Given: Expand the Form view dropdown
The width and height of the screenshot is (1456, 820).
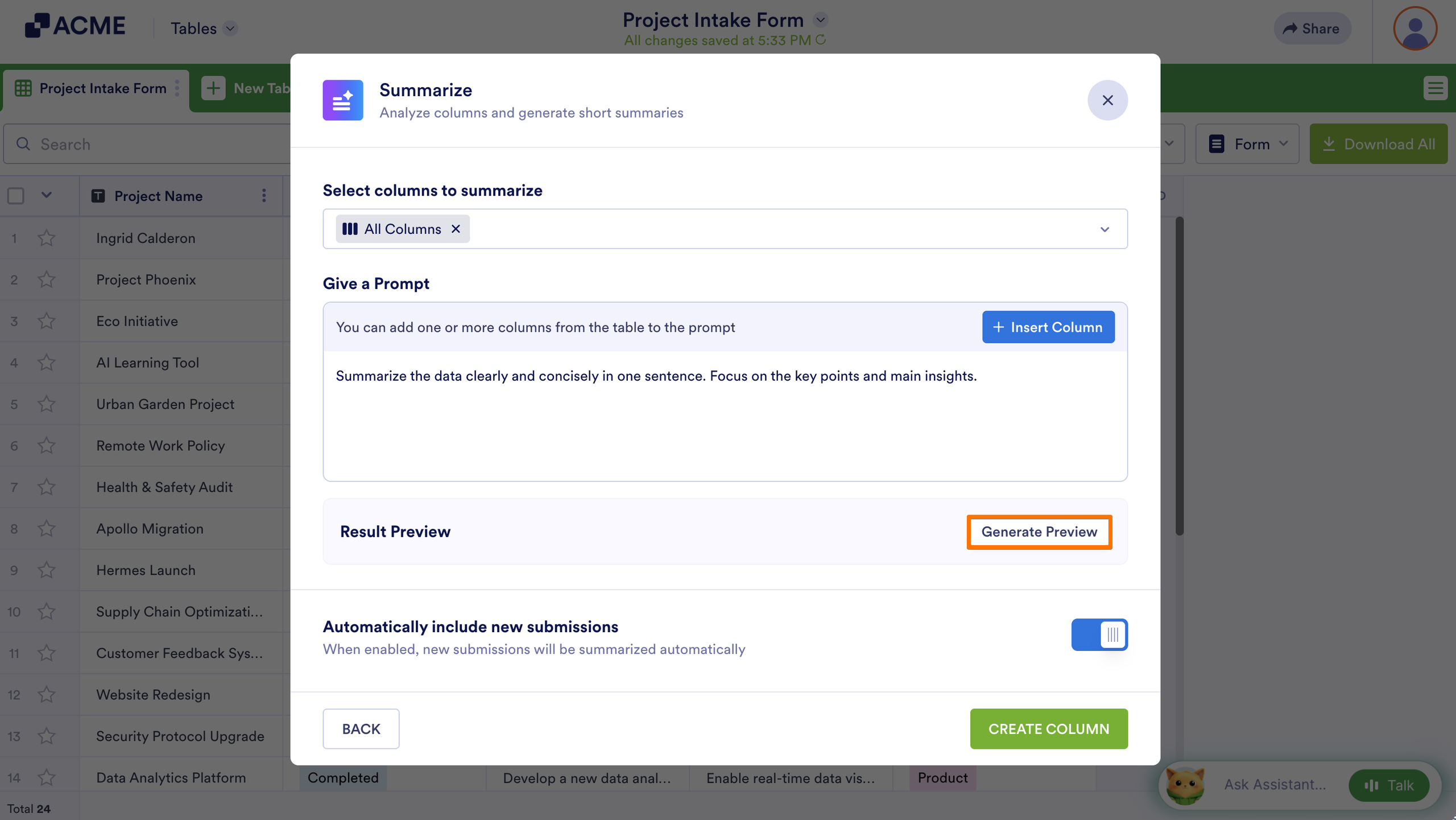Looking at the screenshot, I should [x=1247, y=144].
